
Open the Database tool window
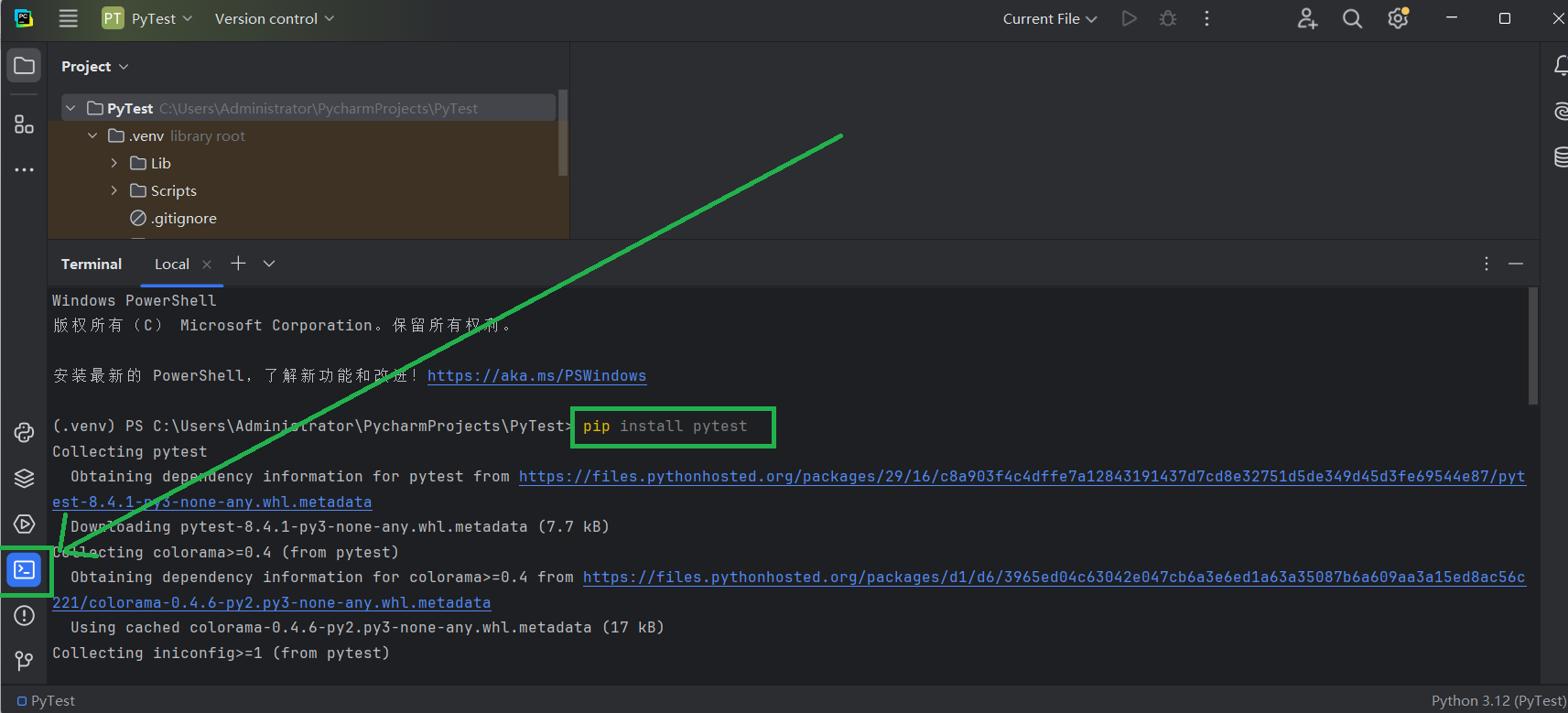click(x=1561, y=157)
